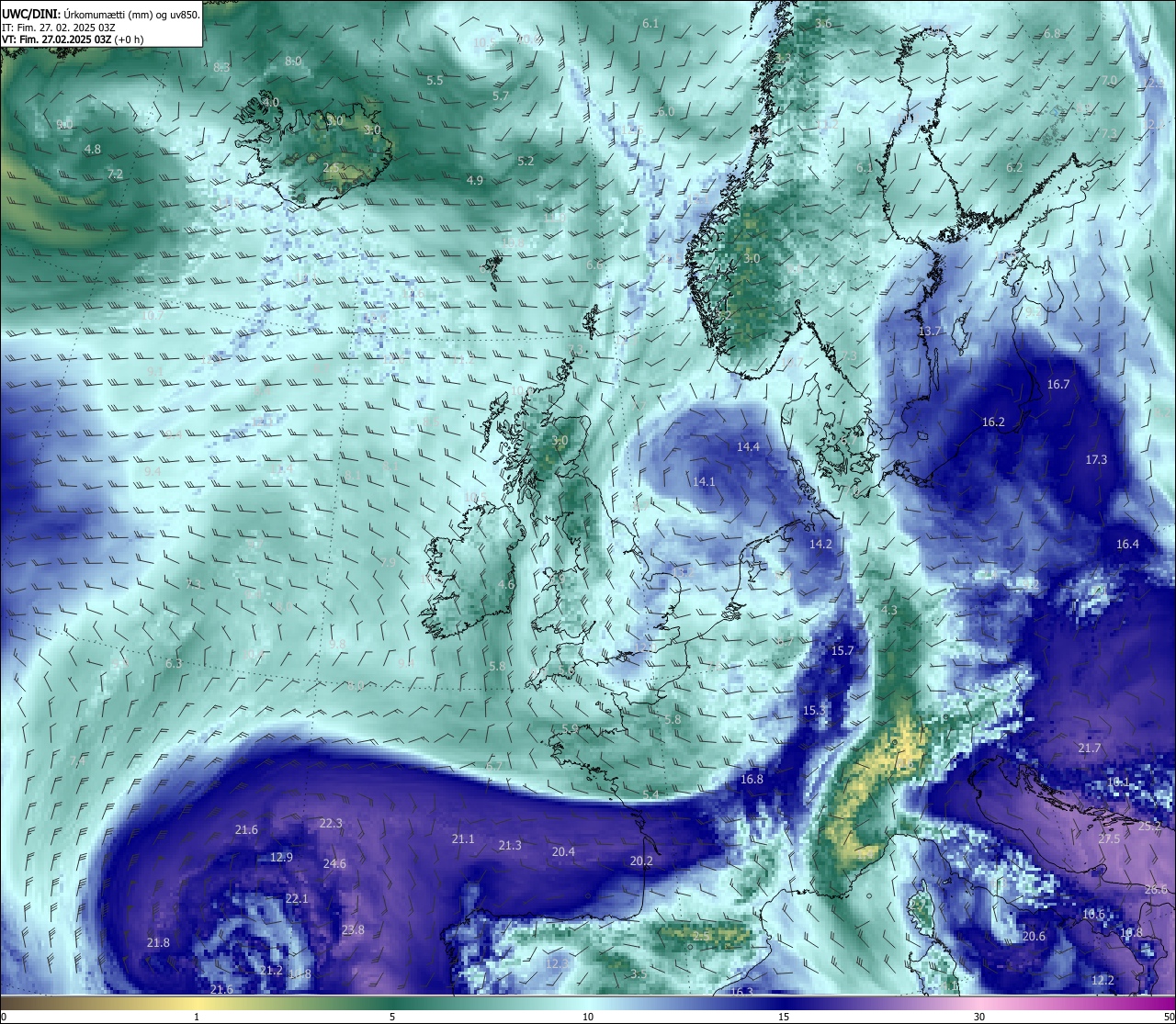
Task: Click the 16.7 value over the Baltic
Action: [x=1058, y=385]
